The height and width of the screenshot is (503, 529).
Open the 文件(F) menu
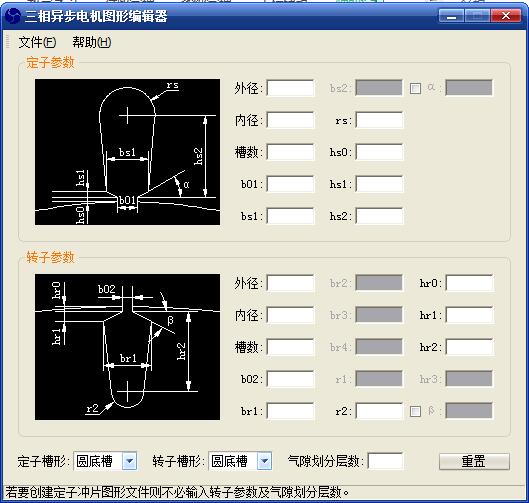37,42
